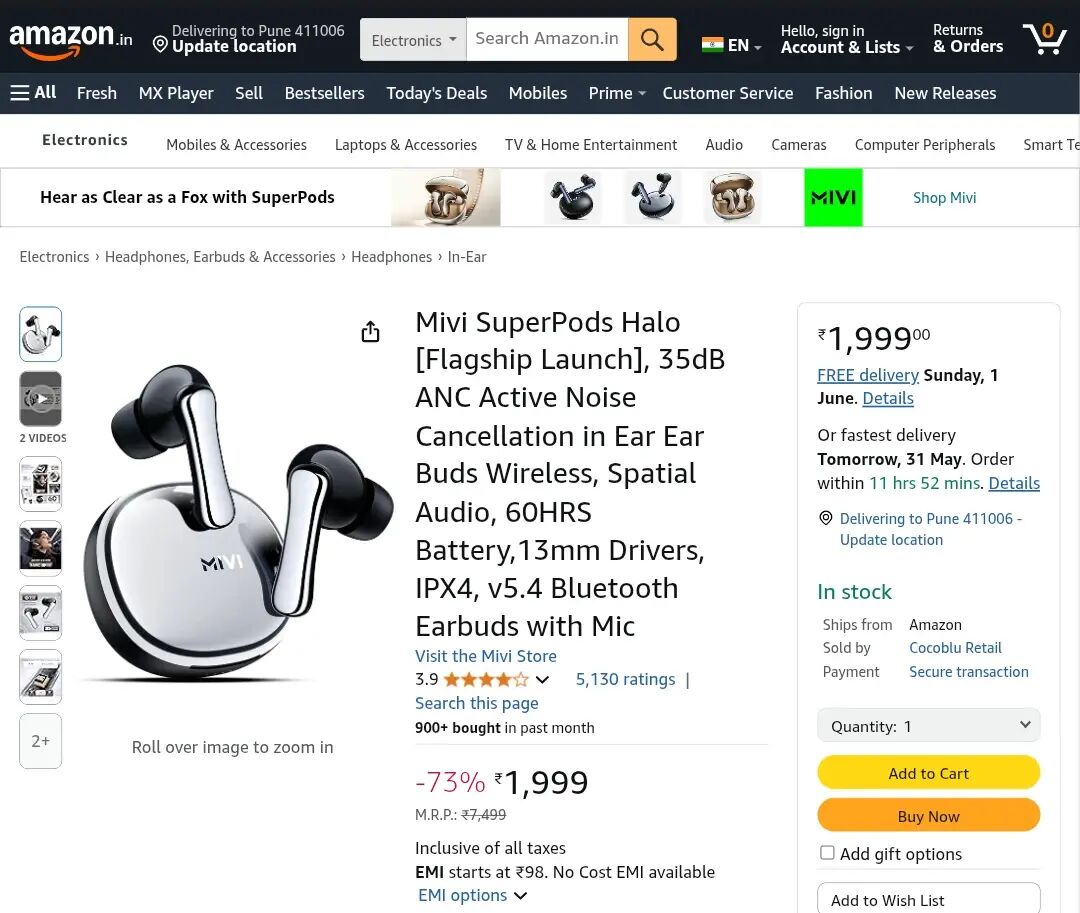The height and width of the screenshot is (913, 1080).
Task: Click the share icon above product image
Action: [x=370, y=332]
